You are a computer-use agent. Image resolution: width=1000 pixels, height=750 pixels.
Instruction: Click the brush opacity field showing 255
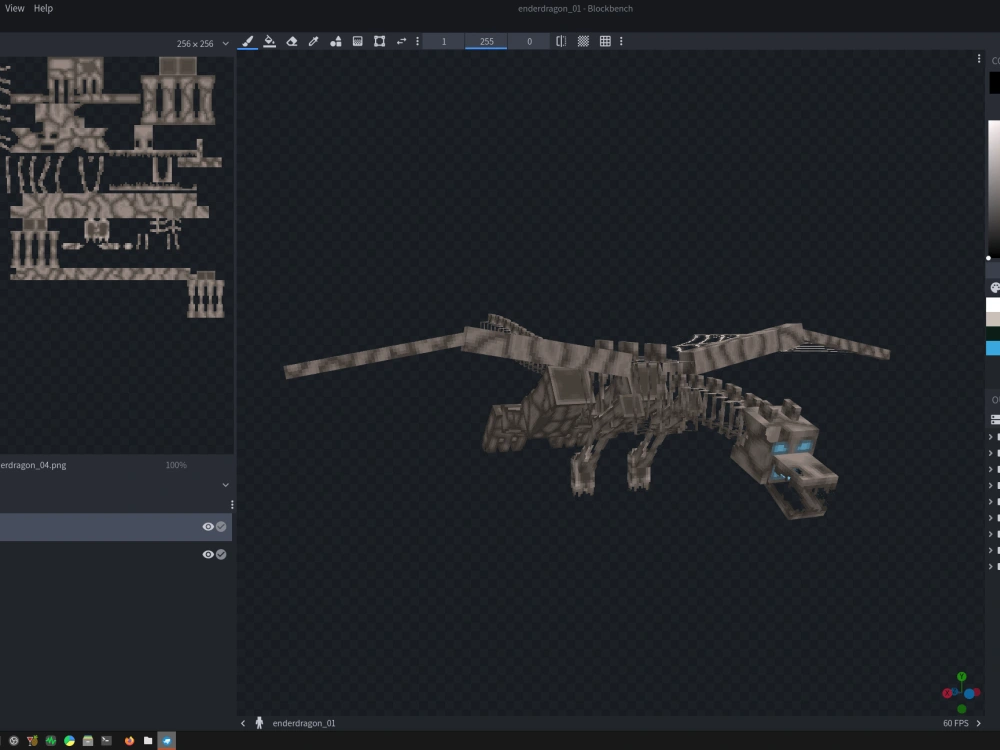tap(486, 41)
